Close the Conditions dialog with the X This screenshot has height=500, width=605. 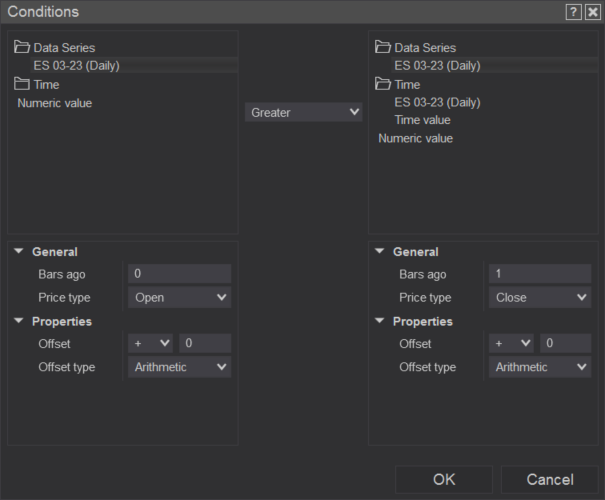pos(593,12)
